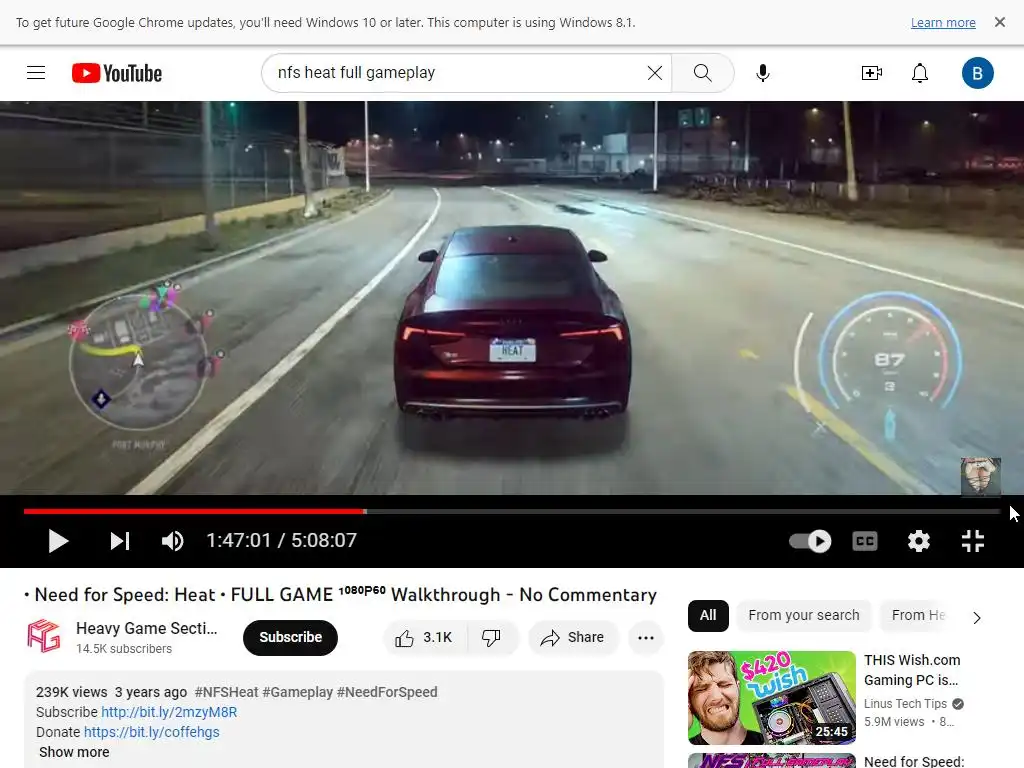This screenshot has height=768, width=1024.
Task: Like the video with 3.1K likes
Action: (x=425, y=637)
